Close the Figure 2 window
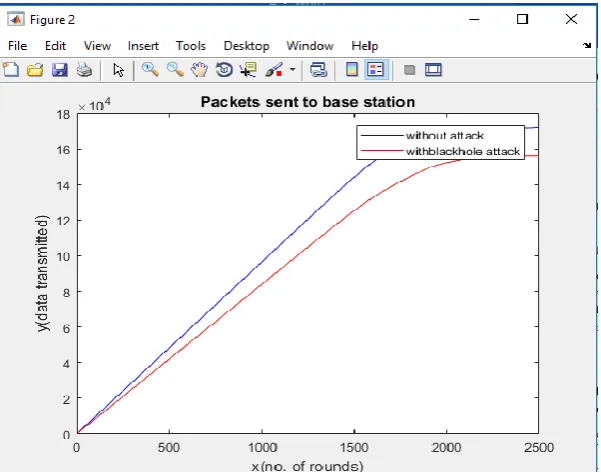The image size is (601, 472). (571, 19)
